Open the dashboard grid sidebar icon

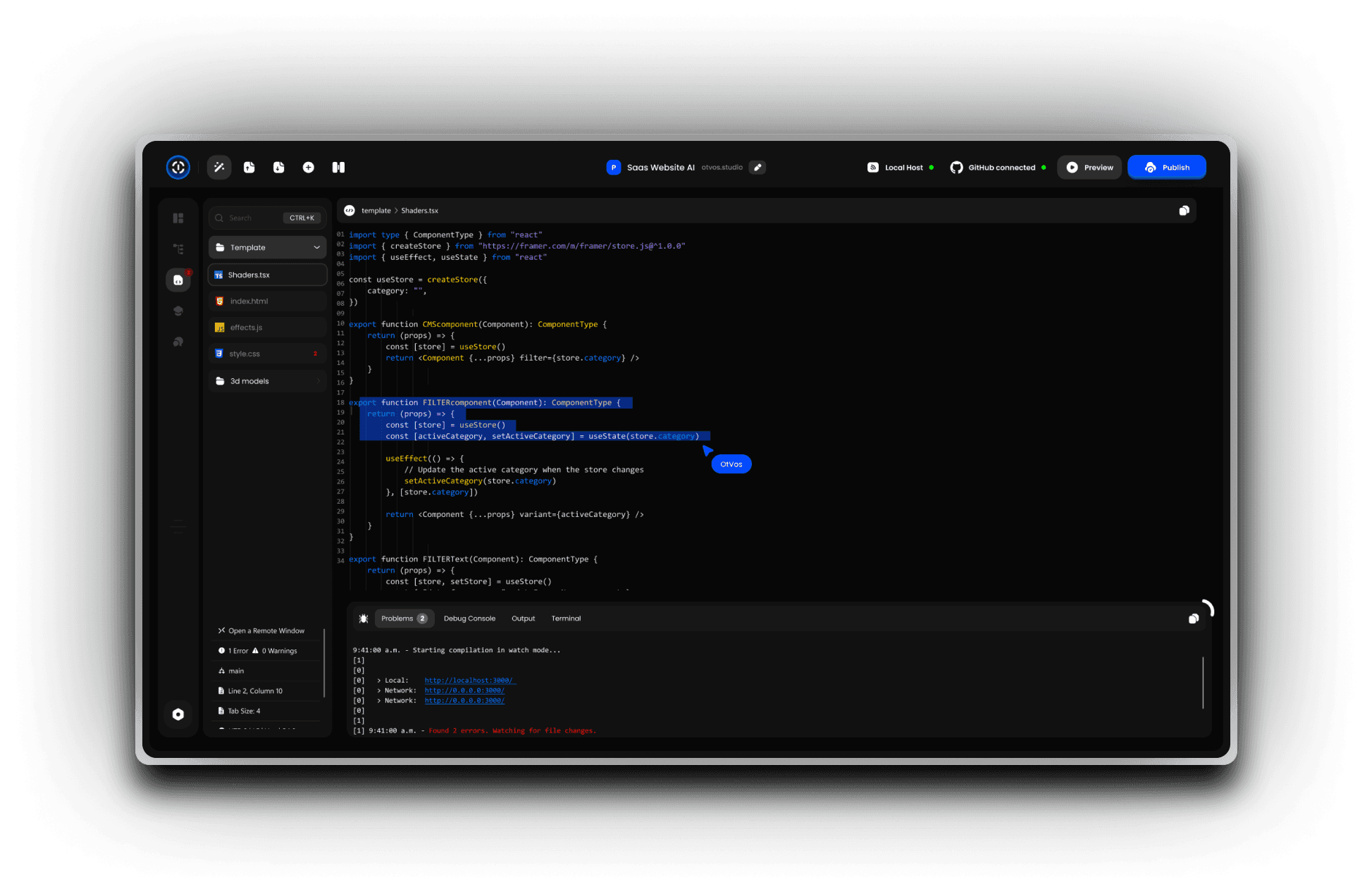[178, 218]
